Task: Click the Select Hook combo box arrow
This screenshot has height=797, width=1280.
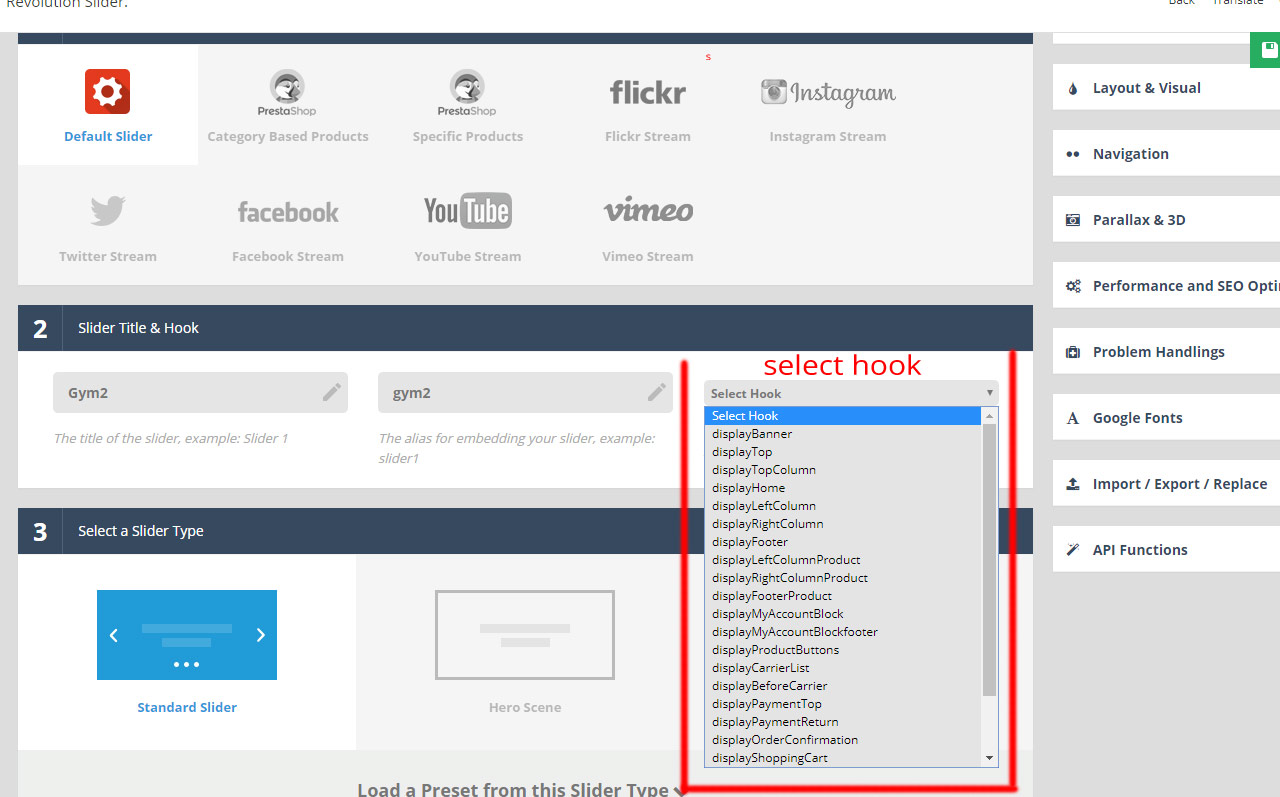Action: click(989, 393)
